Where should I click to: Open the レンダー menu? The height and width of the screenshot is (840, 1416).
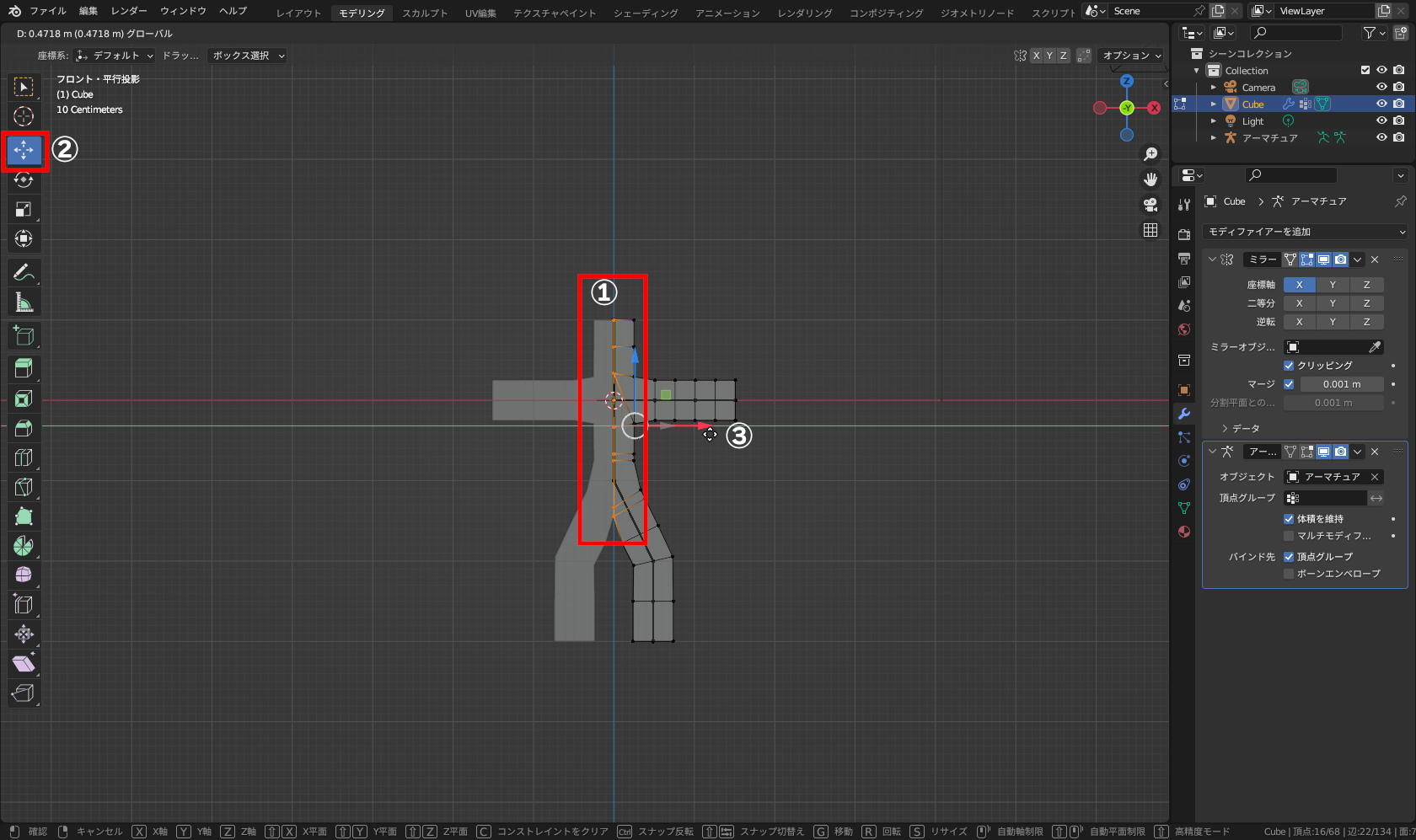(129, 11)
